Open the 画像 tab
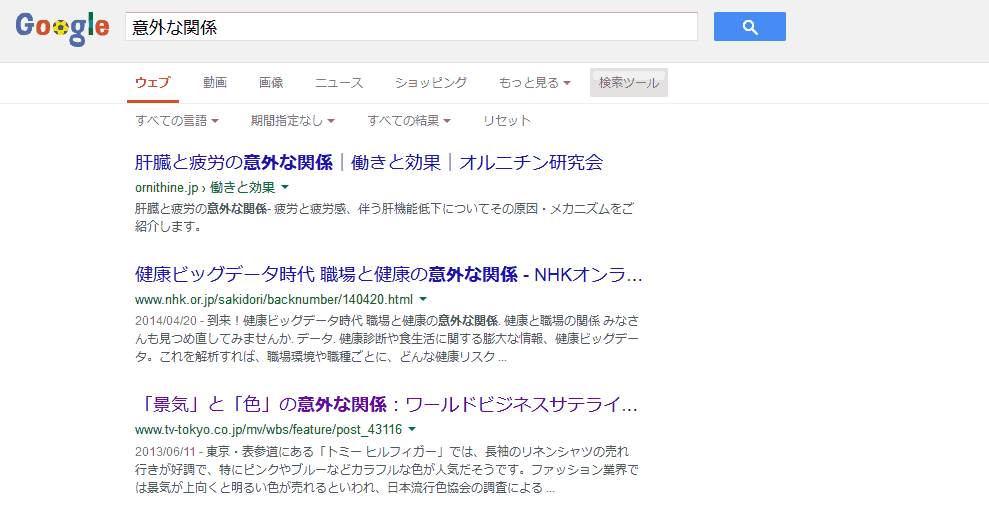The height and width of the screenshot is (510, 989). [x=271, y=83]
